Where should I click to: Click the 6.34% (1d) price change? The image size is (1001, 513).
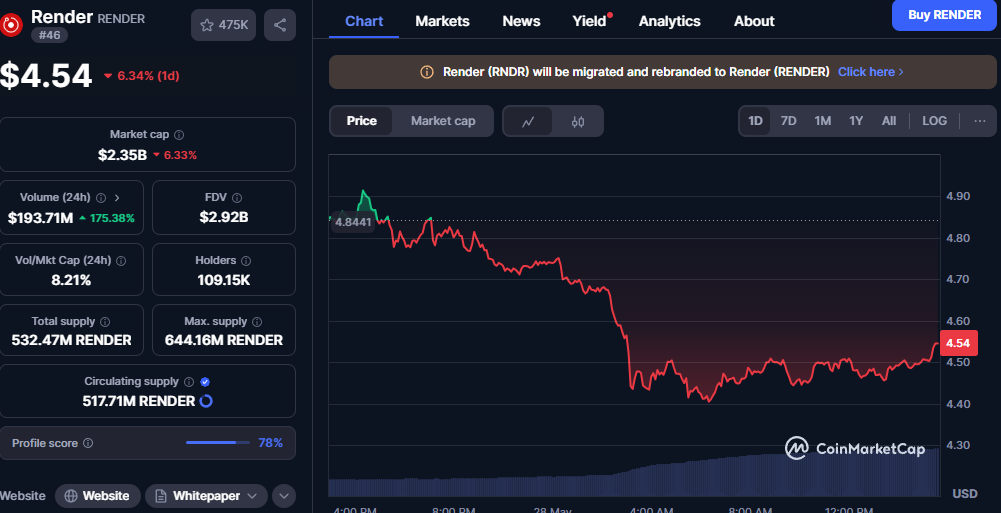pyautogui.click(x=142, y=76)
